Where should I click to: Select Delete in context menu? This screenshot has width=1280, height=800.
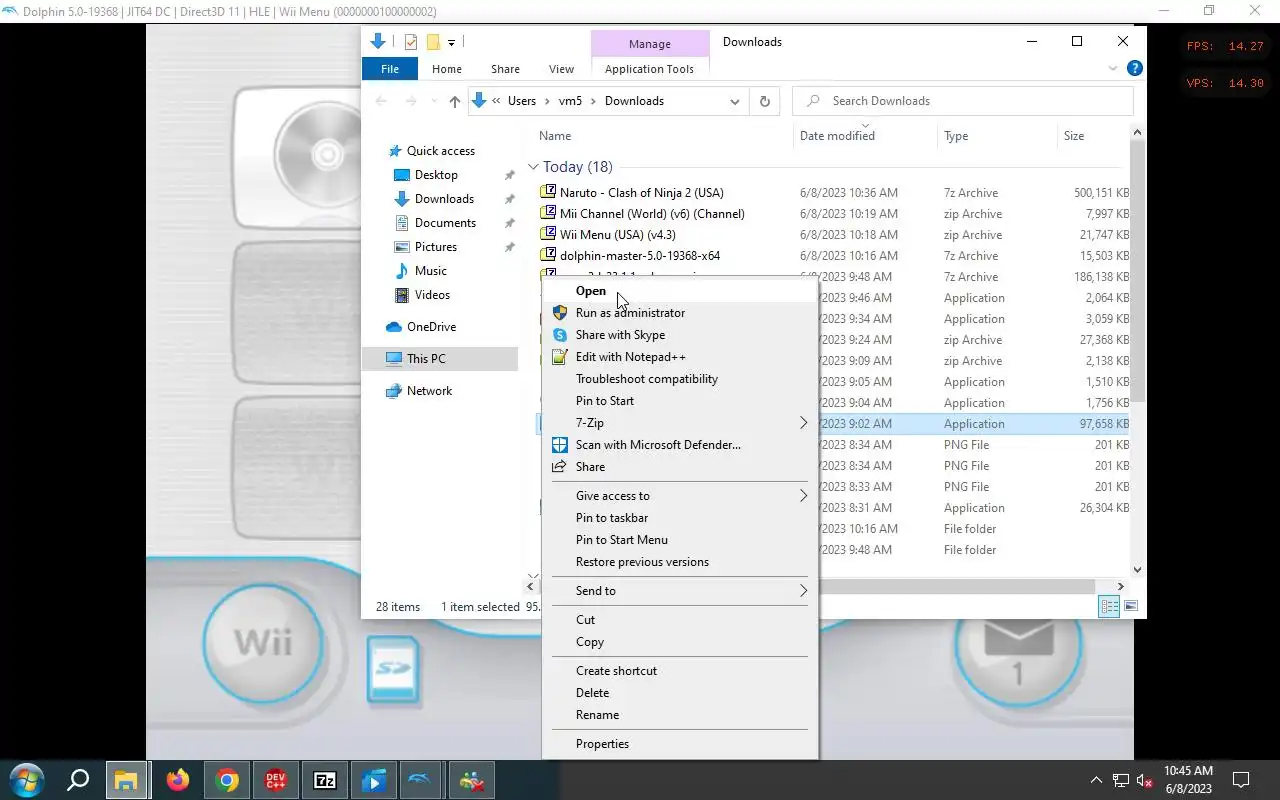680,693
